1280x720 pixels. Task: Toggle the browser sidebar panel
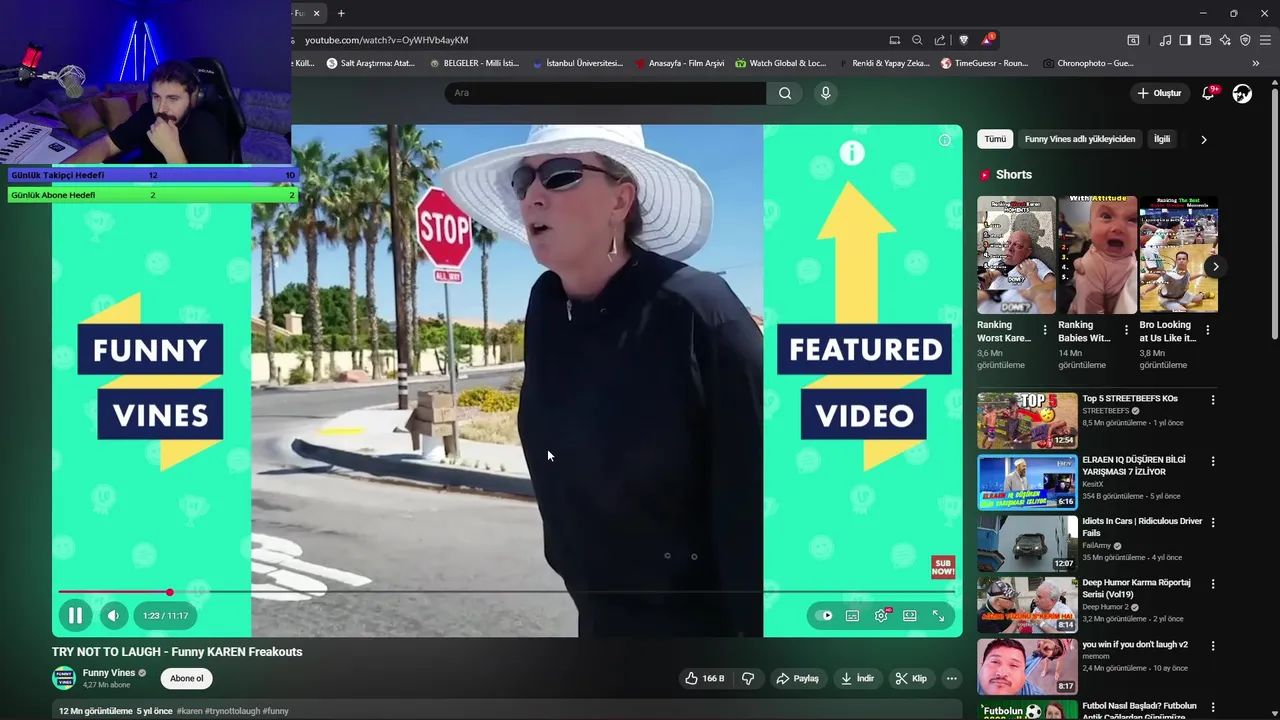tap(1185, 40)
